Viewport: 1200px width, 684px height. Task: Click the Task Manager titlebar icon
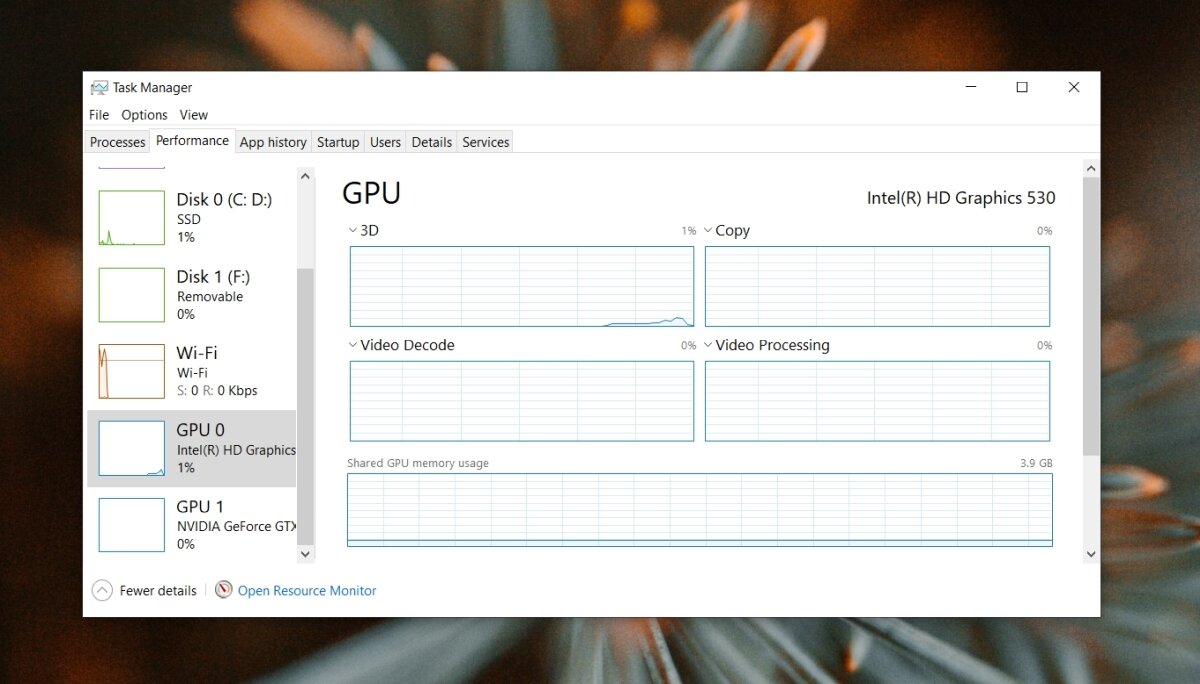tap(99, 87)
